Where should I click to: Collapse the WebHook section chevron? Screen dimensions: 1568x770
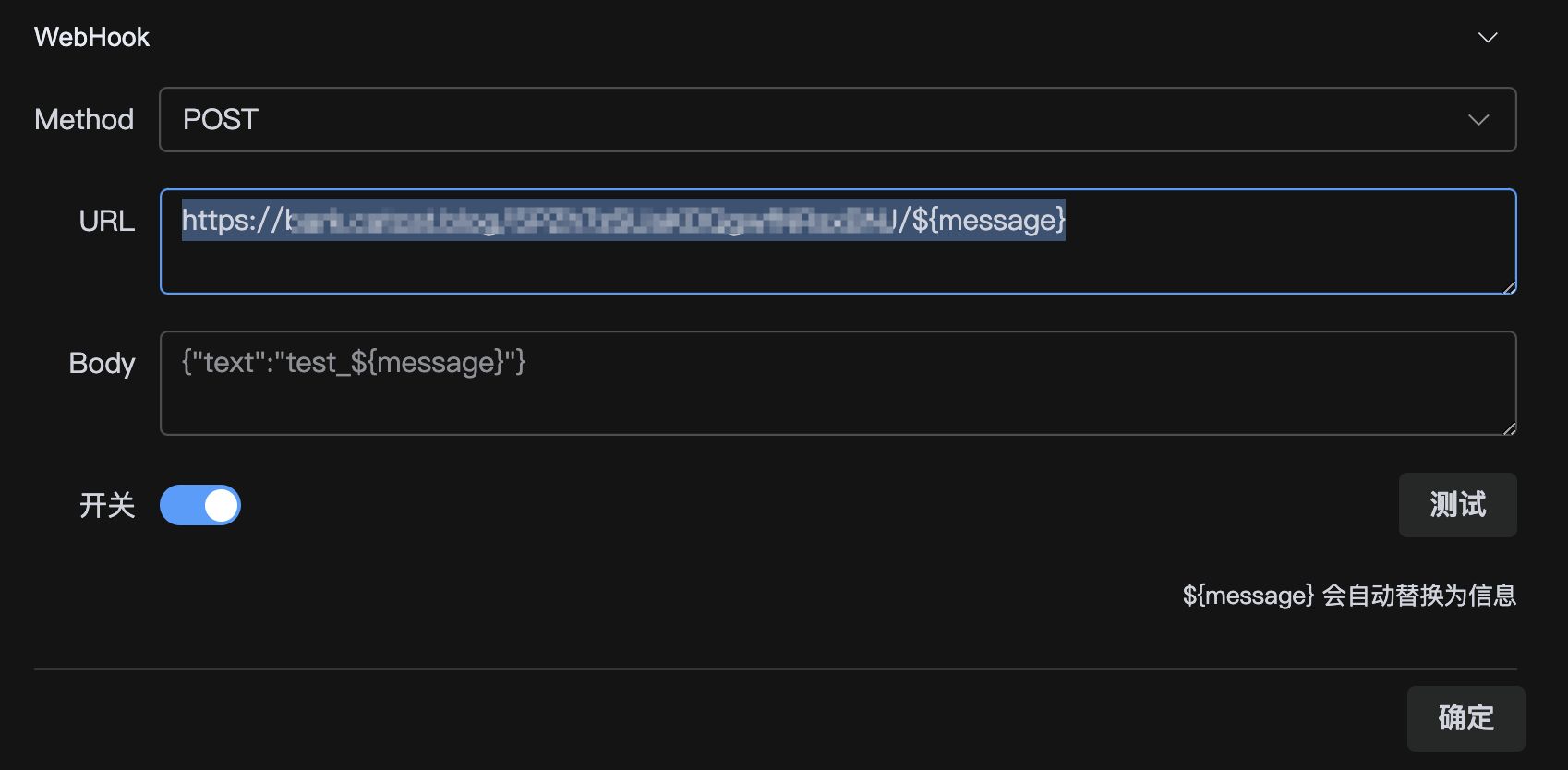1487,38
